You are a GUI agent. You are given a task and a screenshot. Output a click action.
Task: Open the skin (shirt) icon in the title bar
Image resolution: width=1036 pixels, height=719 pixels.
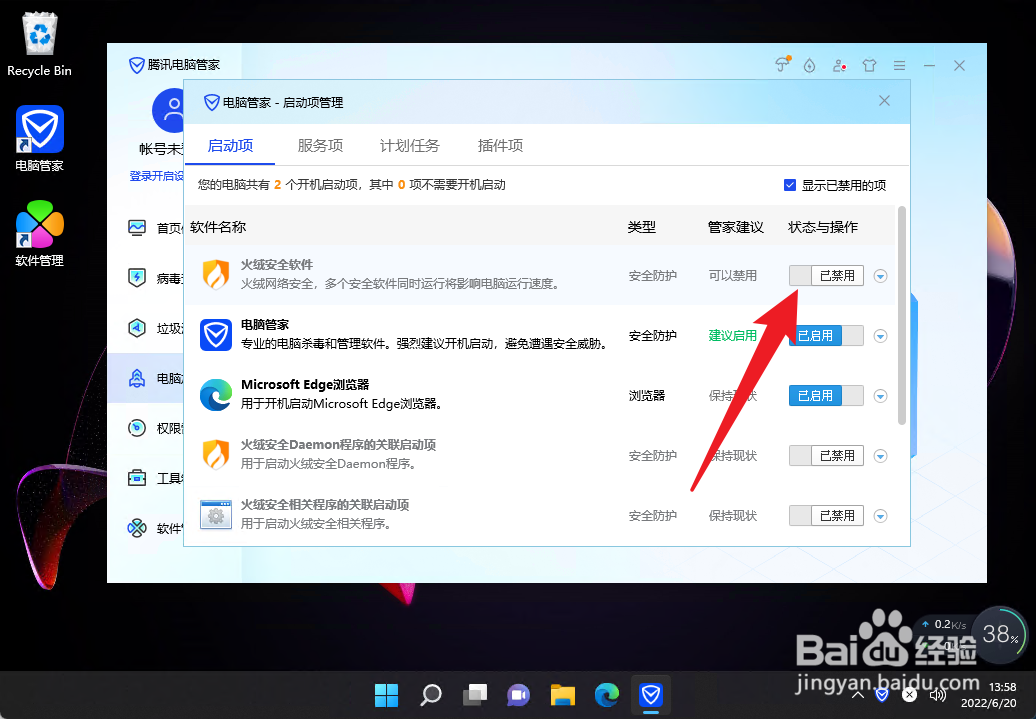coord(869,65)
